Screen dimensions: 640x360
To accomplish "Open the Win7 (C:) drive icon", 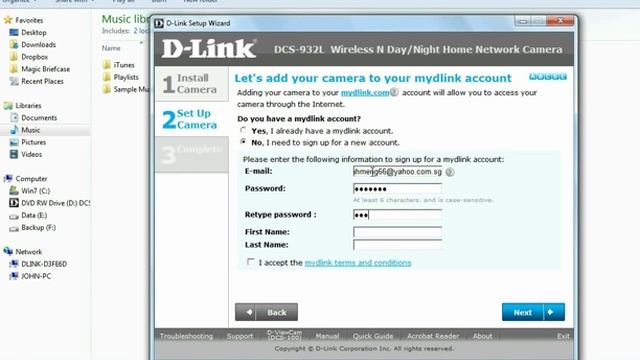I will (14, 191).
